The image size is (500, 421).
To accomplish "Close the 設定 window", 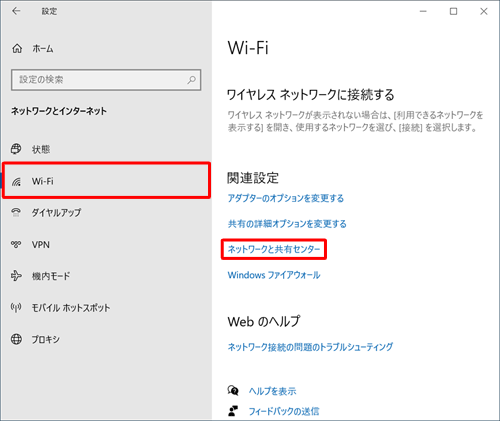I will point(484,11).
